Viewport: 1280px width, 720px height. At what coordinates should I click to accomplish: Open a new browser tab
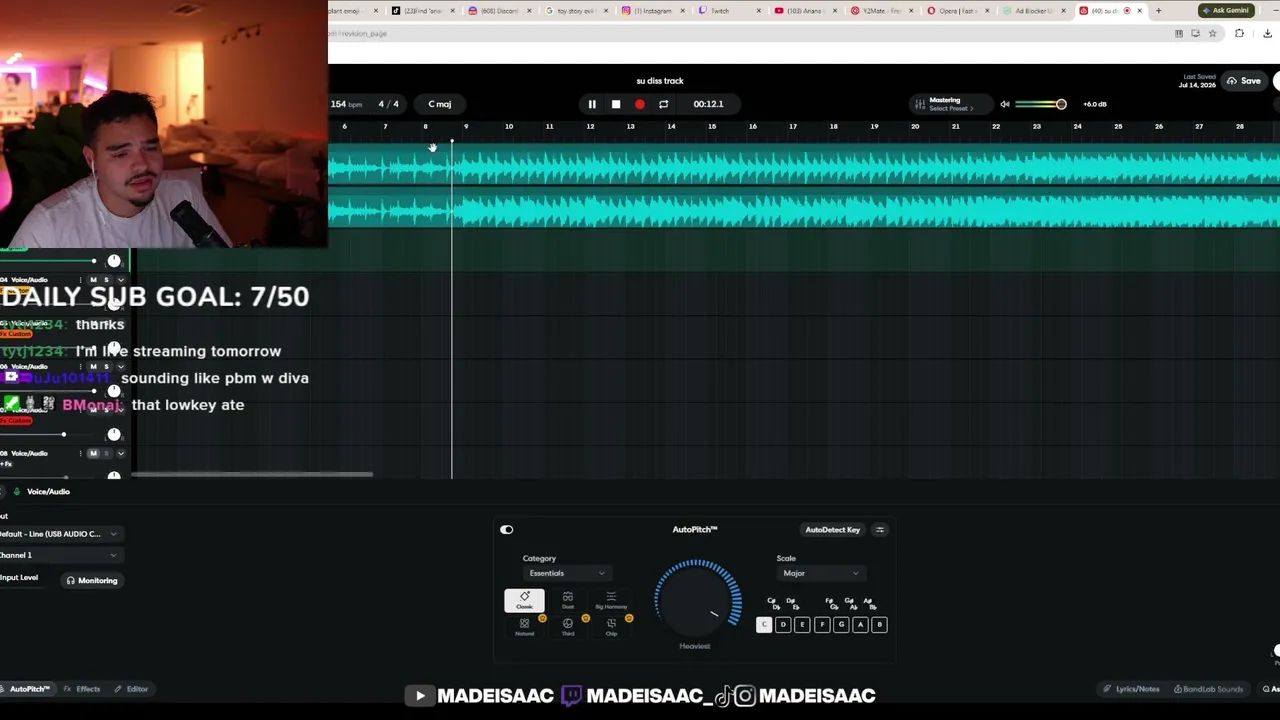point(1158,11)
